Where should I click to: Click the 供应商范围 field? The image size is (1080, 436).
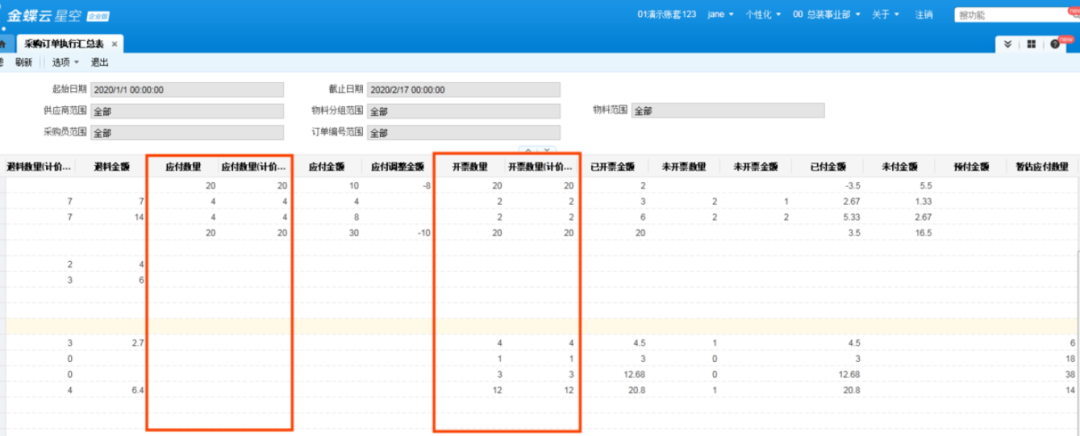187,111
